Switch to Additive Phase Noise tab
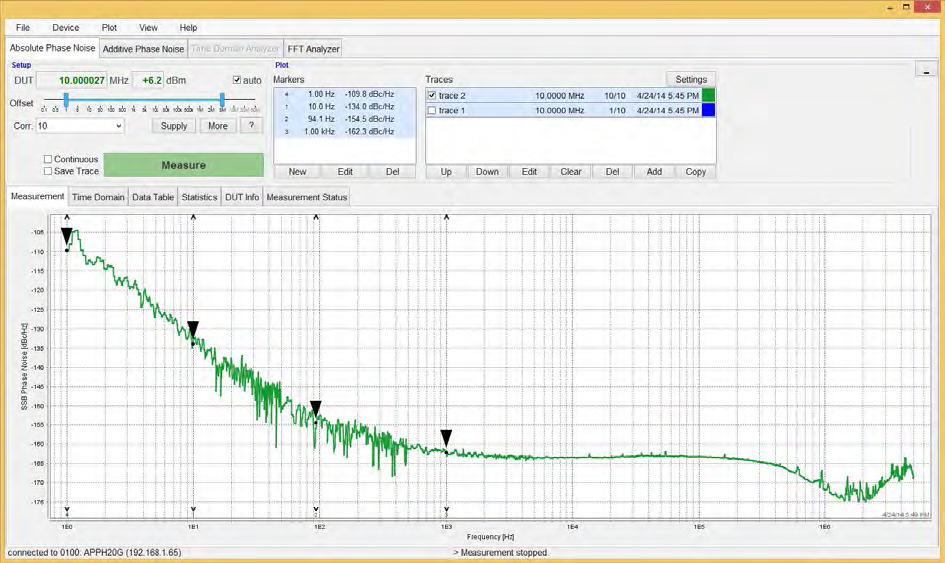 (x=143, y=49)
